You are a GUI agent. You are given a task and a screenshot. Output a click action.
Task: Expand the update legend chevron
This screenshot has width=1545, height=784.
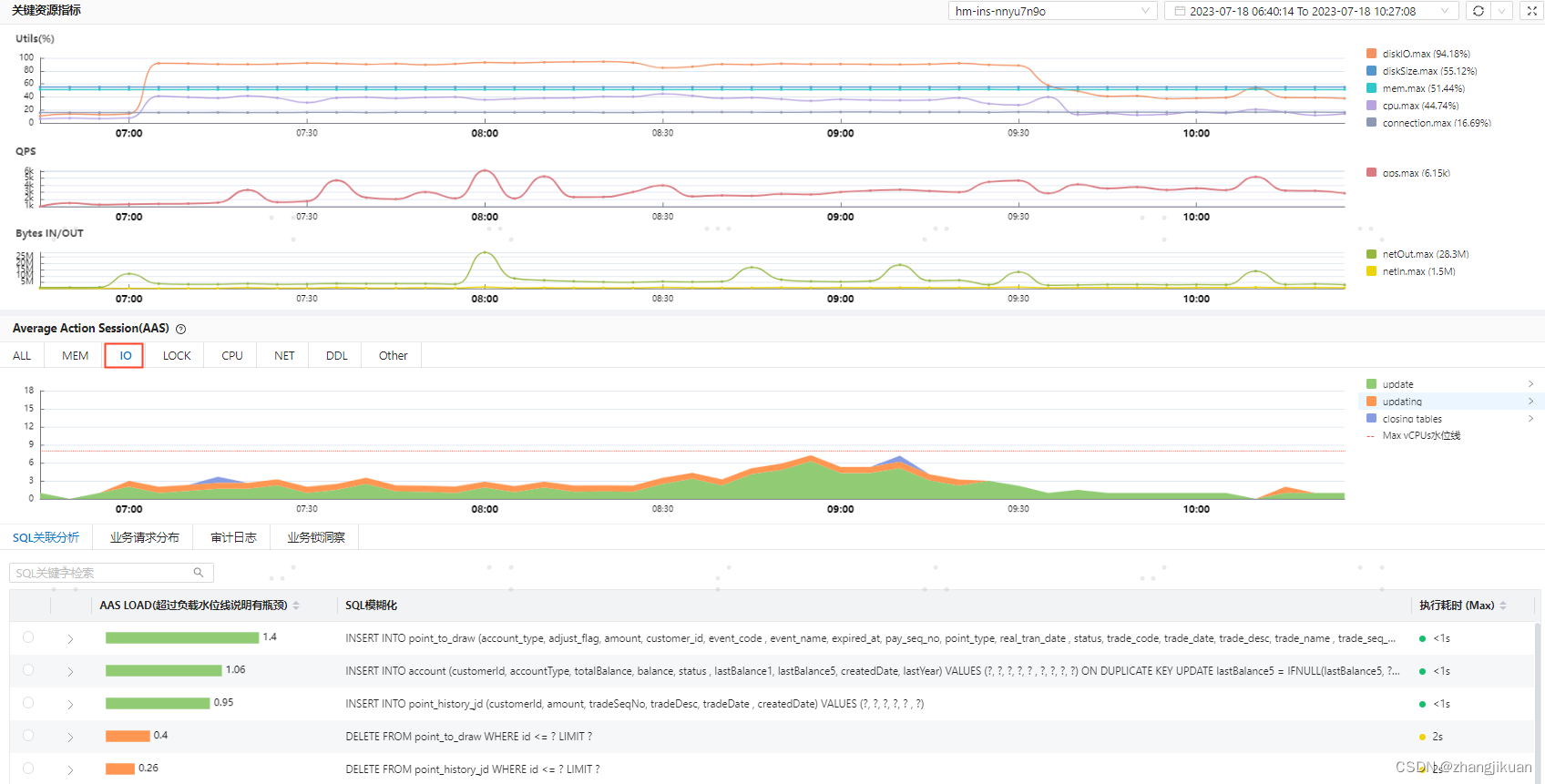click(x=1530, y=384)
